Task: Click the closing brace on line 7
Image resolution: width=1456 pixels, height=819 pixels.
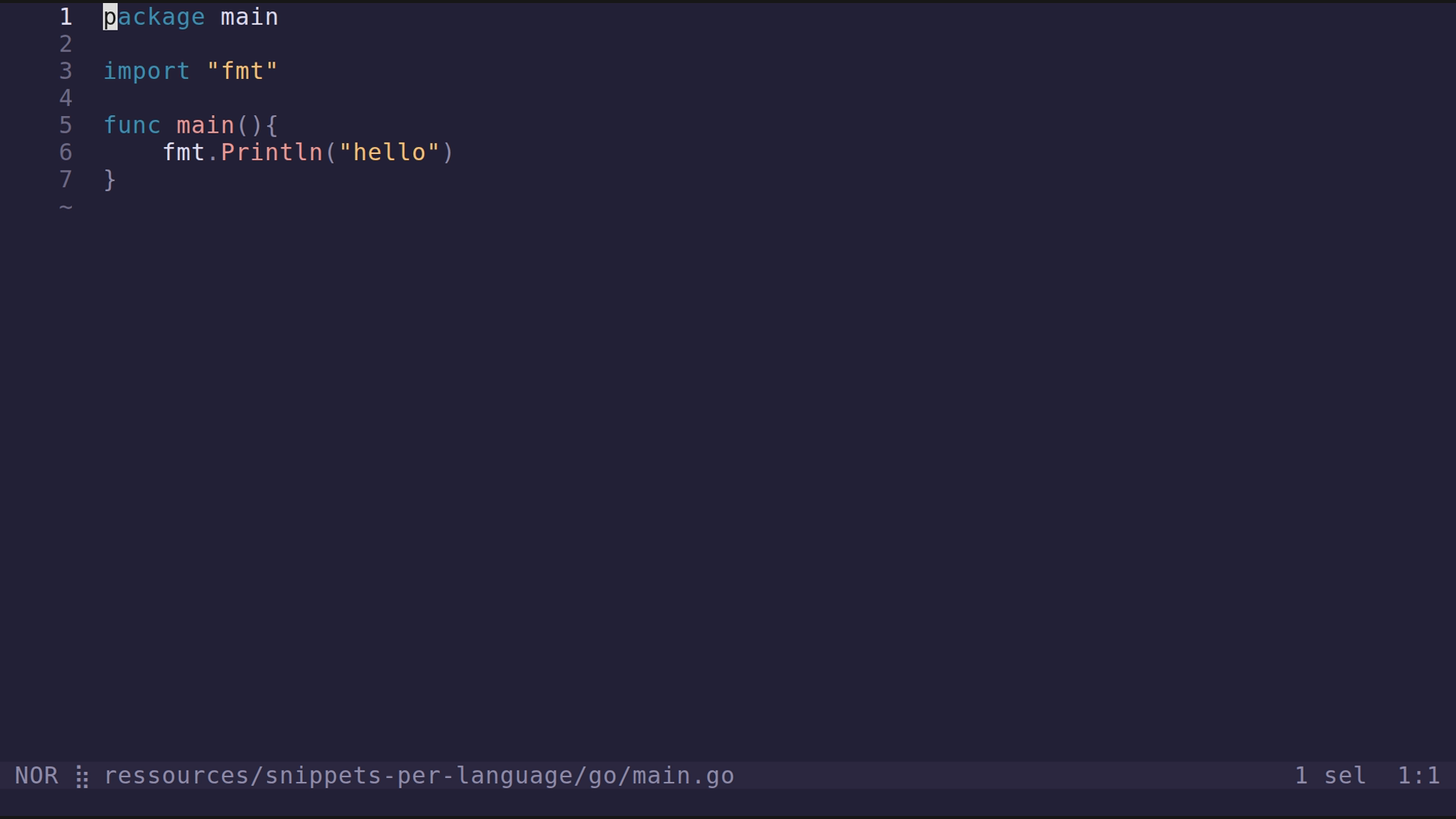Action: click(x=110, y=180)
